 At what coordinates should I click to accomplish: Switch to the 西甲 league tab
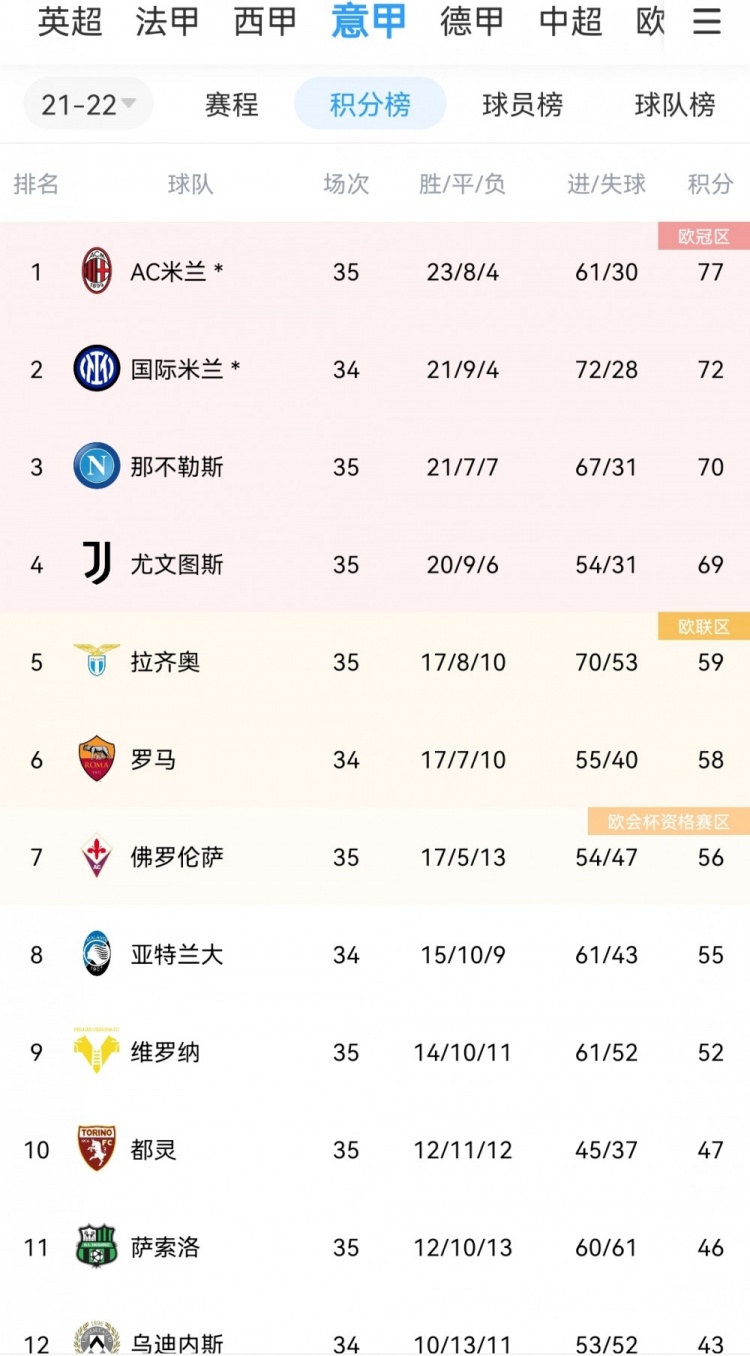(266, 21)
